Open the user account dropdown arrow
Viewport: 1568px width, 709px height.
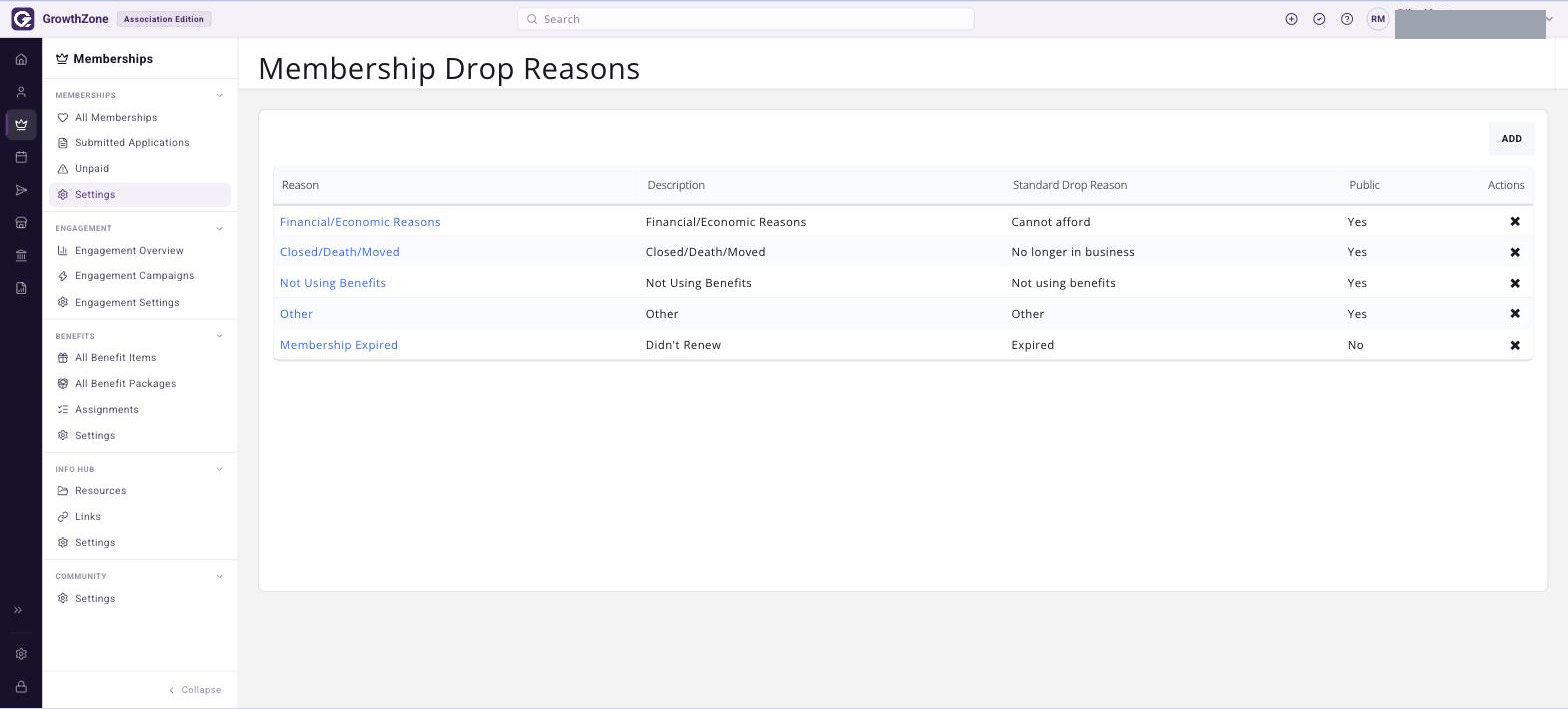1550,19
